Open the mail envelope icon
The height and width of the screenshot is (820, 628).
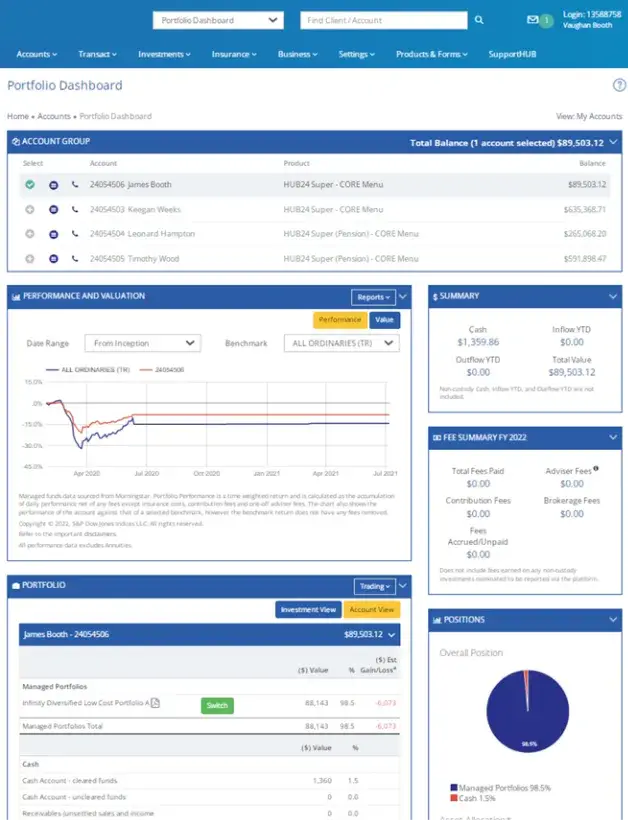532,20
